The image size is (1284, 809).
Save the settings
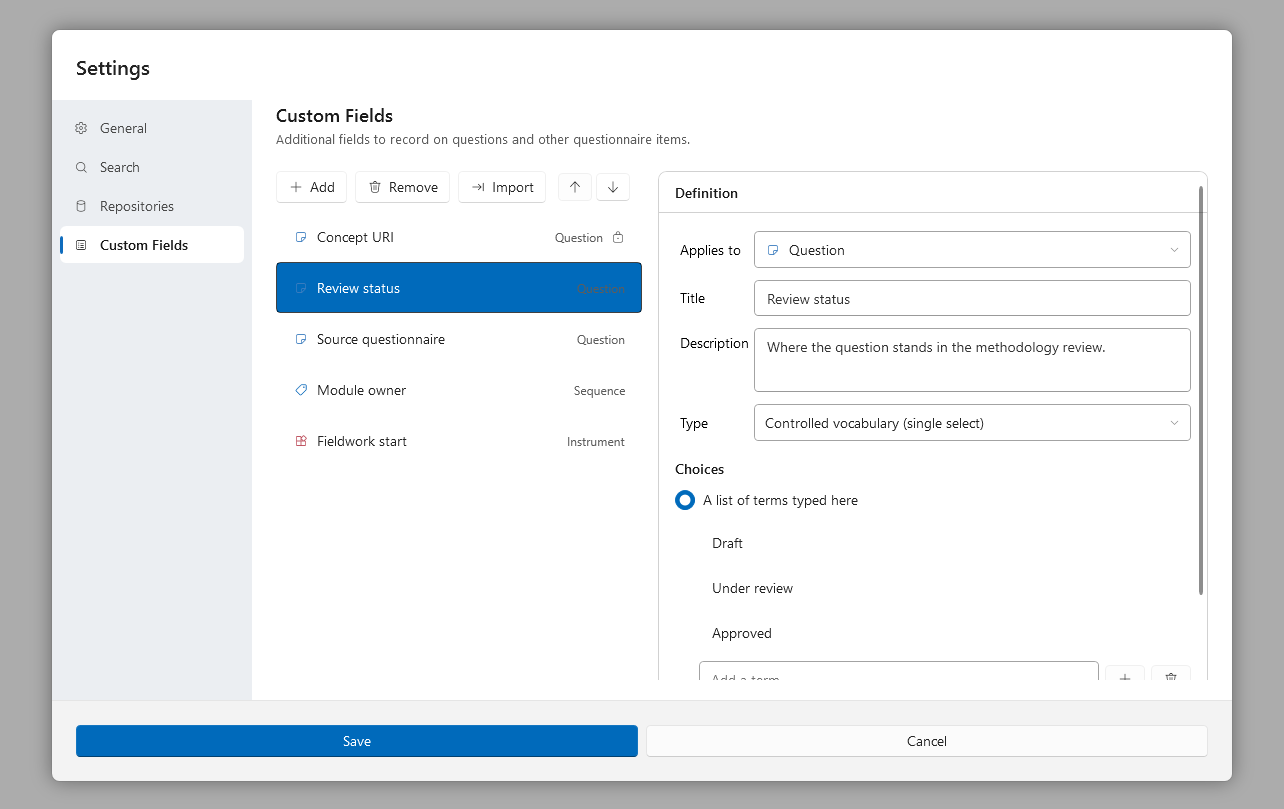(357, 741)
